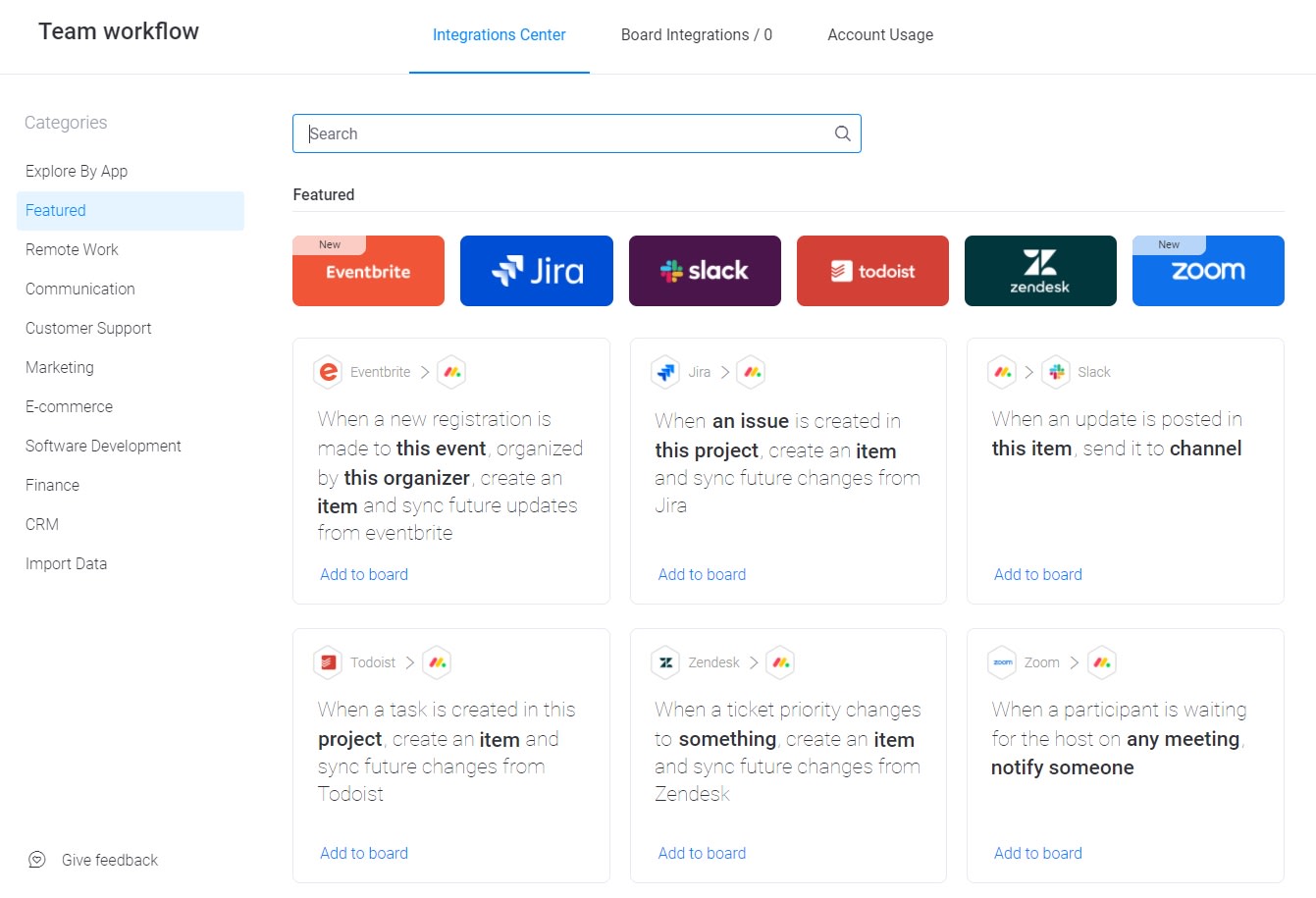Click the monday icon beside Eventbrite label

coord(451,372)
